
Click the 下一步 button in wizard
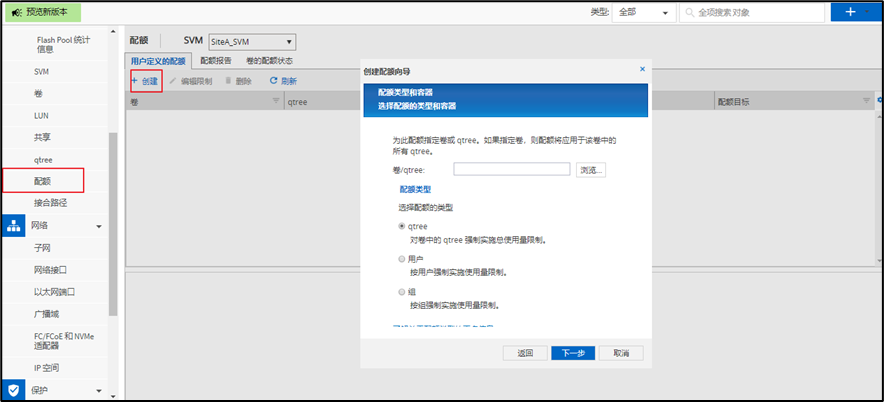coord(572,353)
